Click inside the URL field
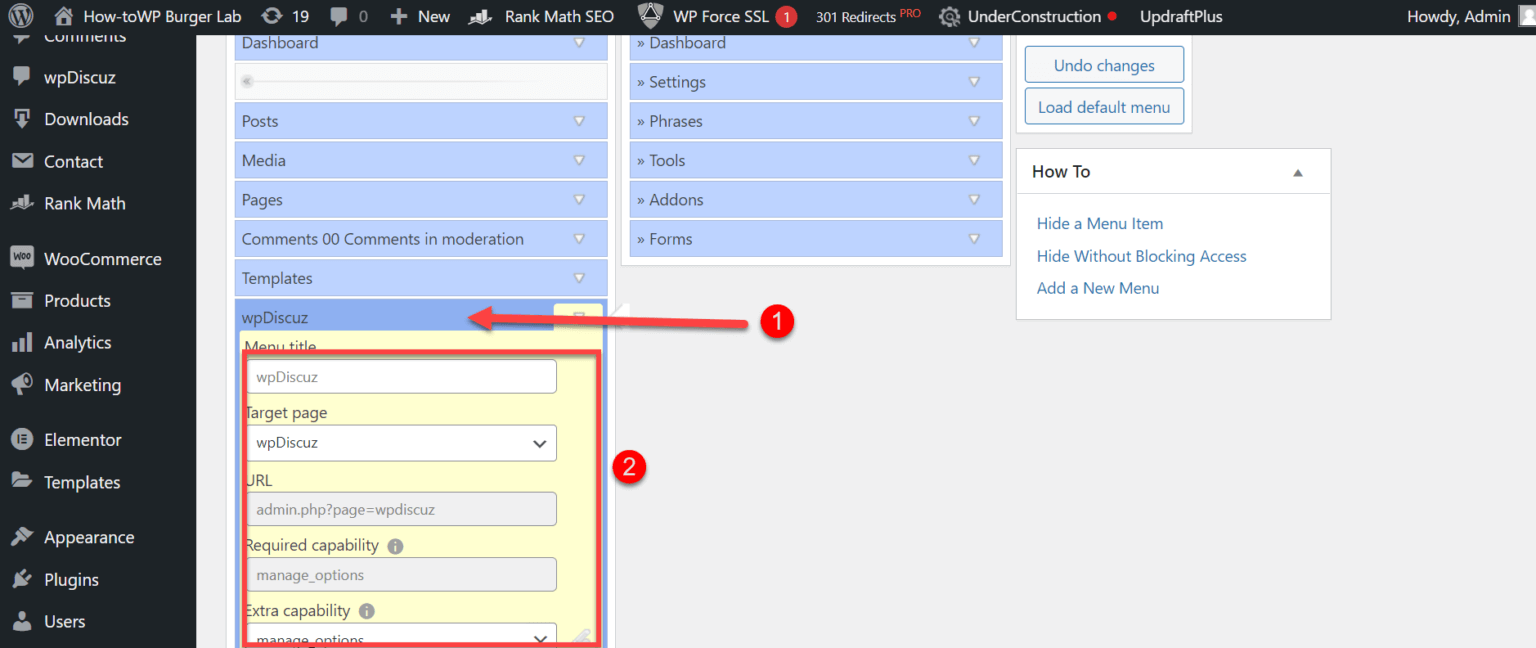This screenshot has width=1536, height=648. click(x=400, y=509)
